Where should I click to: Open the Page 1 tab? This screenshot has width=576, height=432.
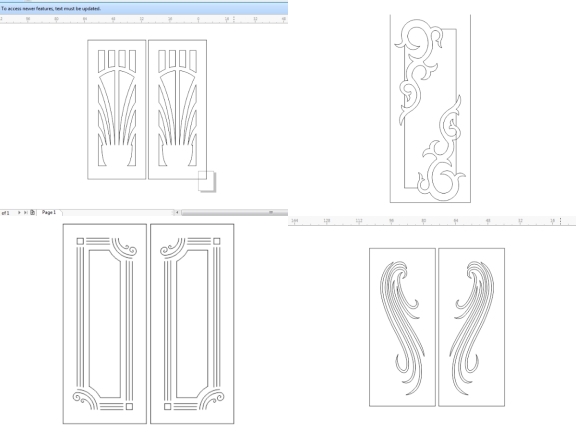pyautogui.click(x=49, y=212)
